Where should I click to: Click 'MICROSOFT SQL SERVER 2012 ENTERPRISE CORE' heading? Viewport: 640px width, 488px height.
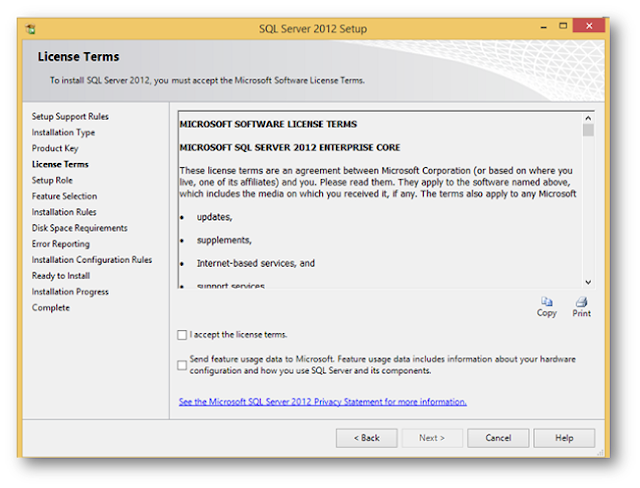pyautogui.click(x=290, y=147)
